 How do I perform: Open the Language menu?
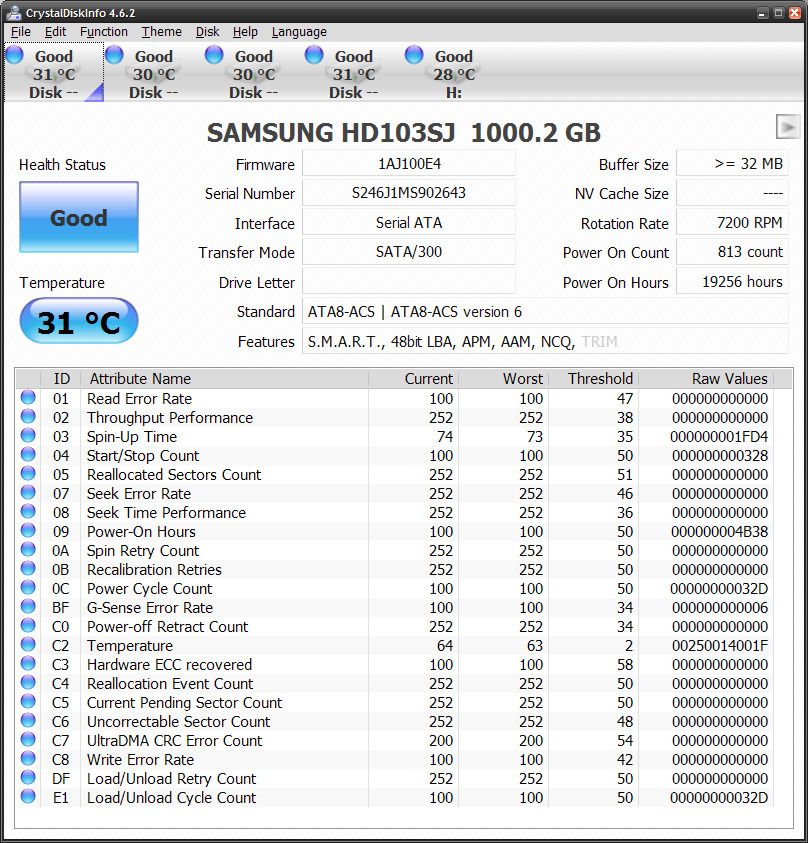point(298,32)
